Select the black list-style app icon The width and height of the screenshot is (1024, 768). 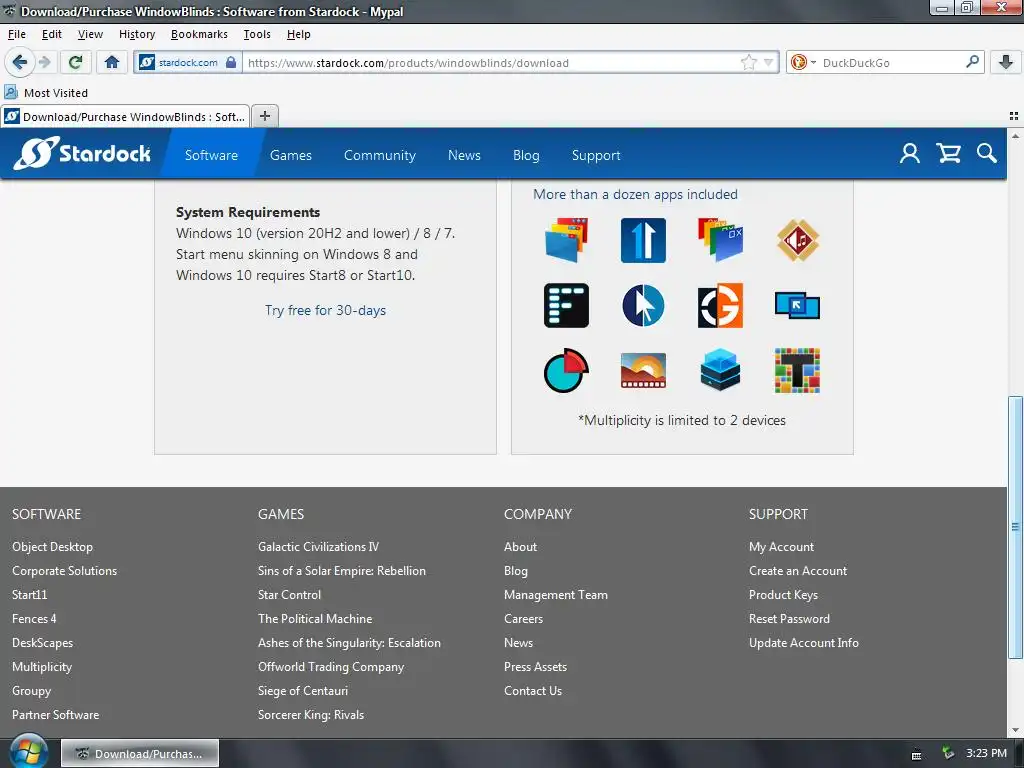click(566, 305)
